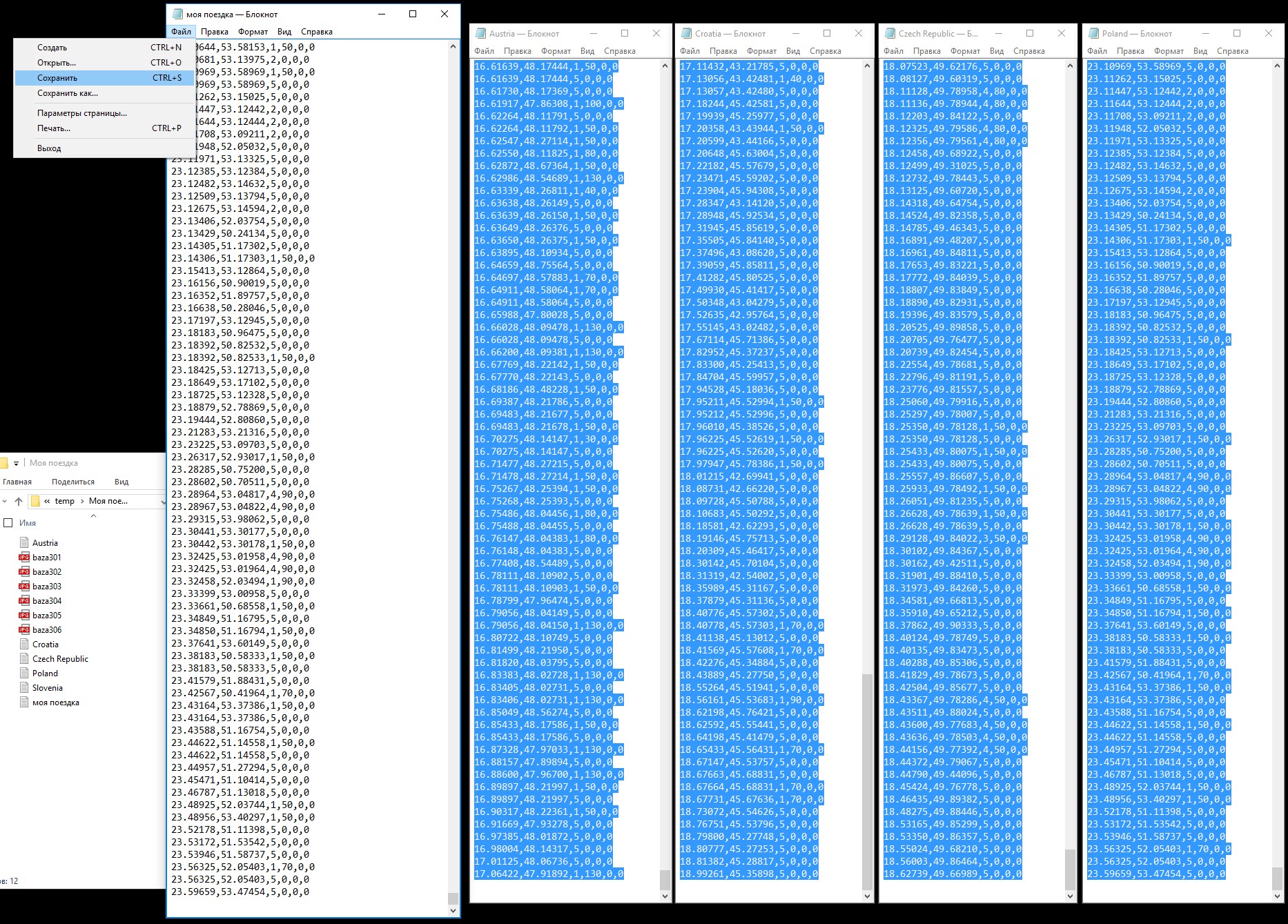Click the Имя column header
Image resolution: width=1288 pixels, height=924 pixels.
[x=28, y=523]
